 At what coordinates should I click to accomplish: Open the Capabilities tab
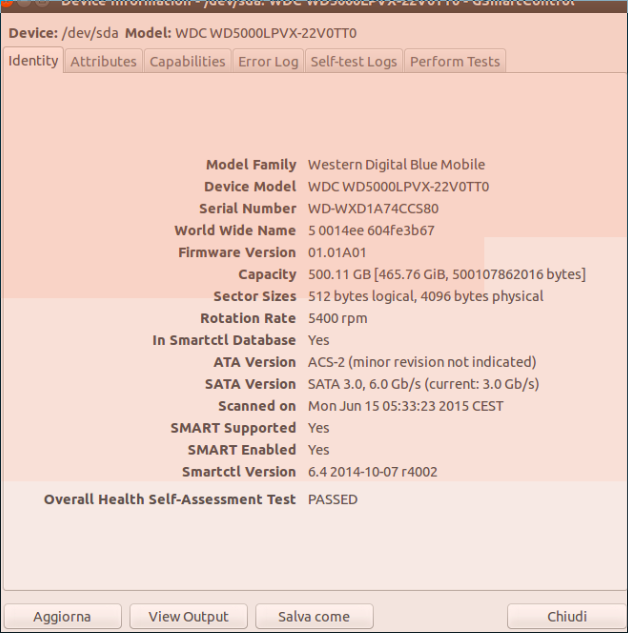[x=187, y=61]
